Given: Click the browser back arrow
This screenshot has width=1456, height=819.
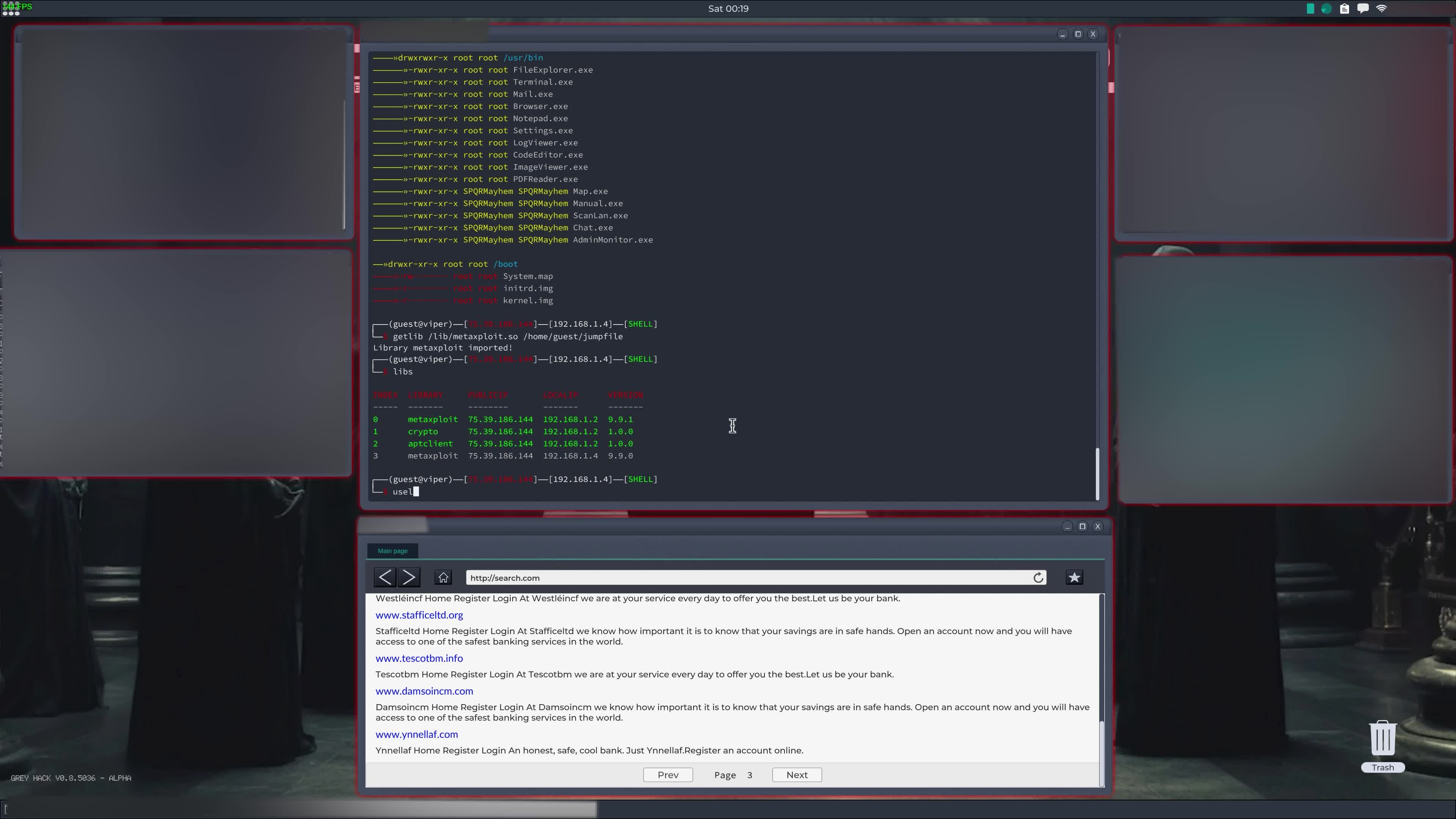Looking at the screenshot, I should pos(385,577).
